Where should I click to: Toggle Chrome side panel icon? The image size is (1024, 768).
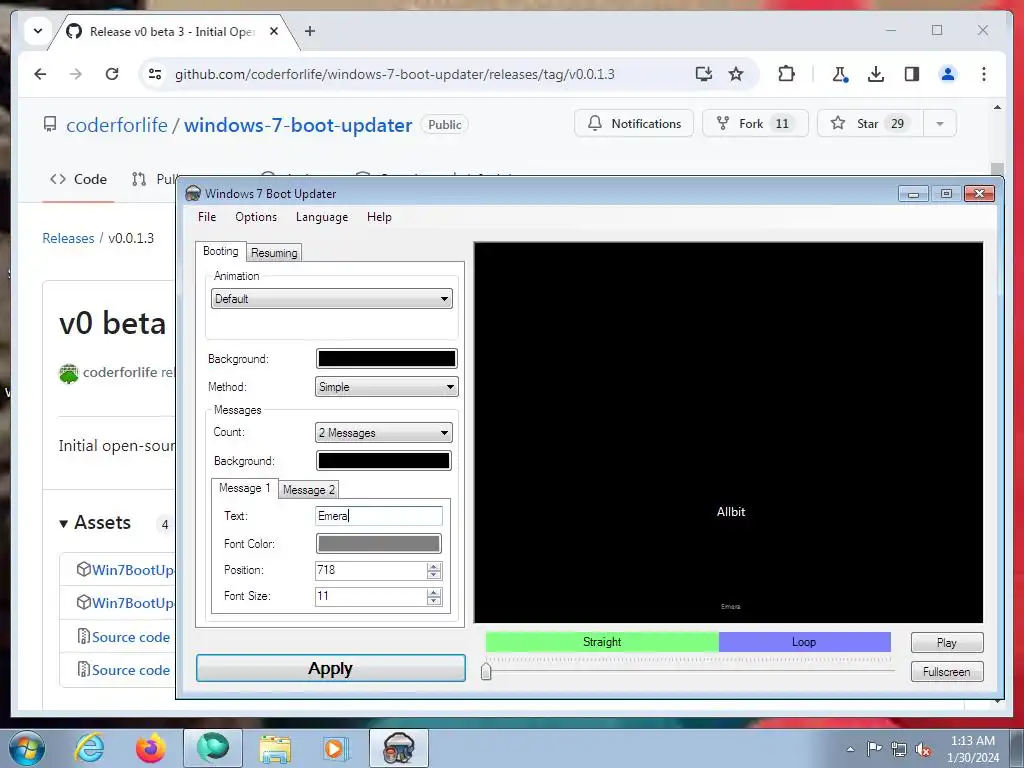912,74
